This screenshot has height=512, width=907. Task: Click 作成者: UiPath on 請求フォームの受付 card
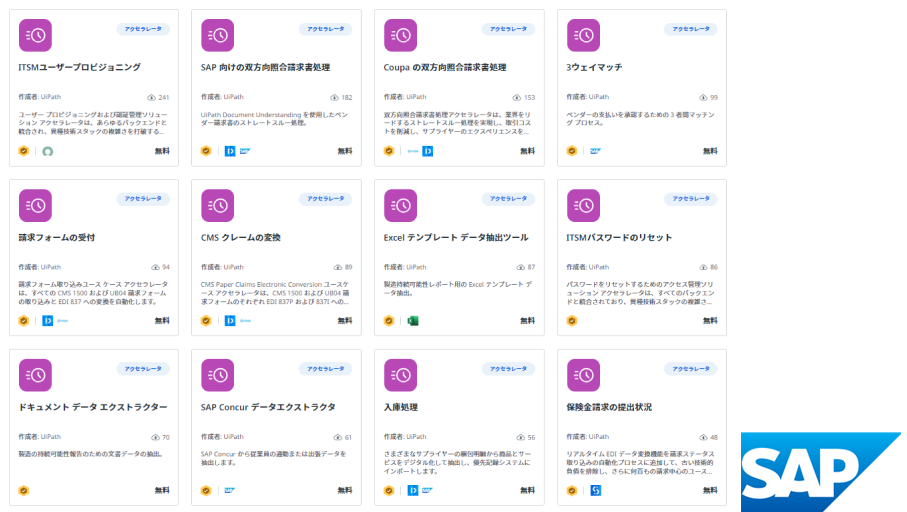pos(39,267)
